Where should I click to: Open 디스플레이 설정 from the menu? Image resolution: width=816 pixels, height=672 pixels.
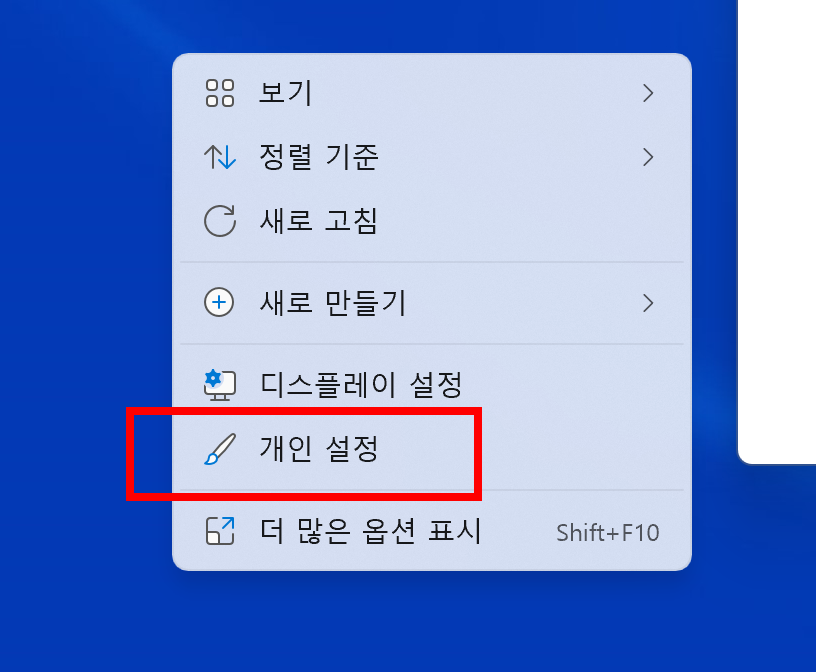[x=431, y=385]
